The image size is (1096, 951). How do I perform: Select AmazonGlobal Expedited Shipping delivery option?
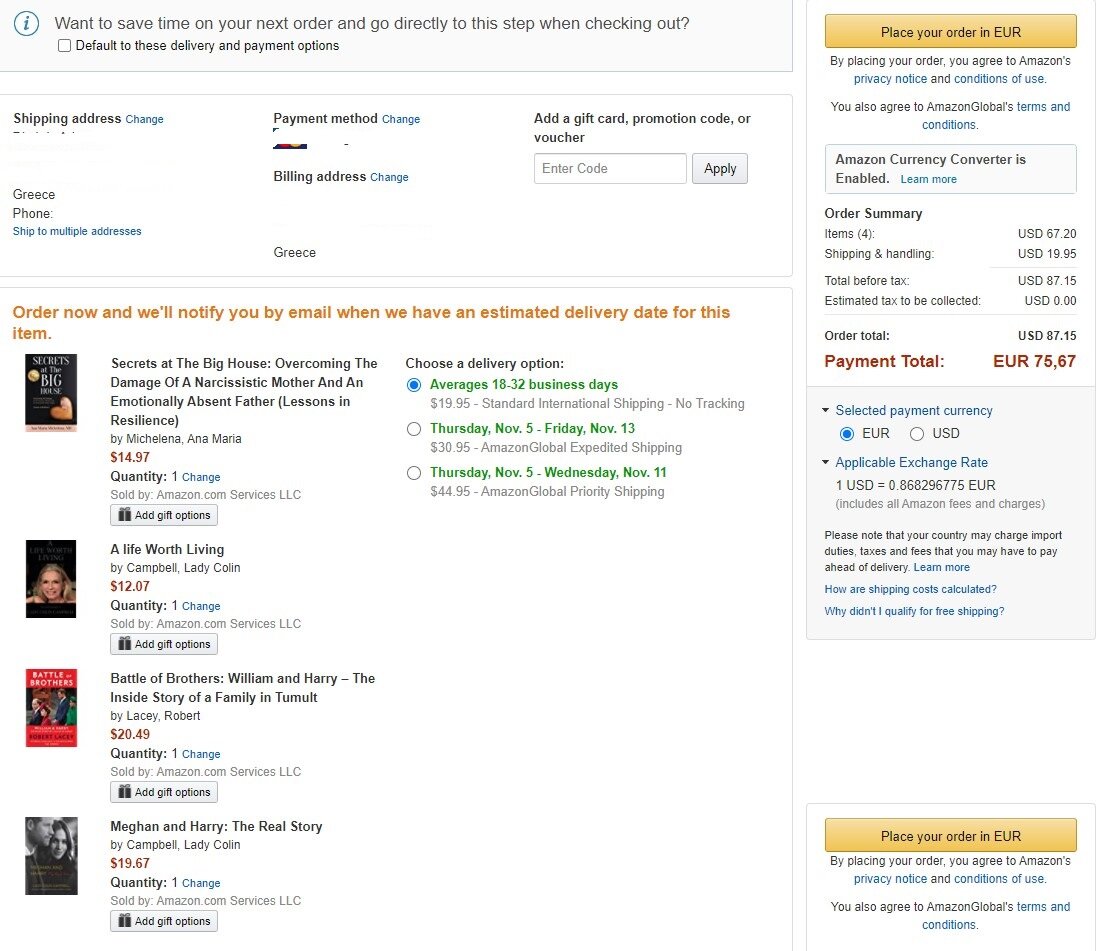point(414,429)
